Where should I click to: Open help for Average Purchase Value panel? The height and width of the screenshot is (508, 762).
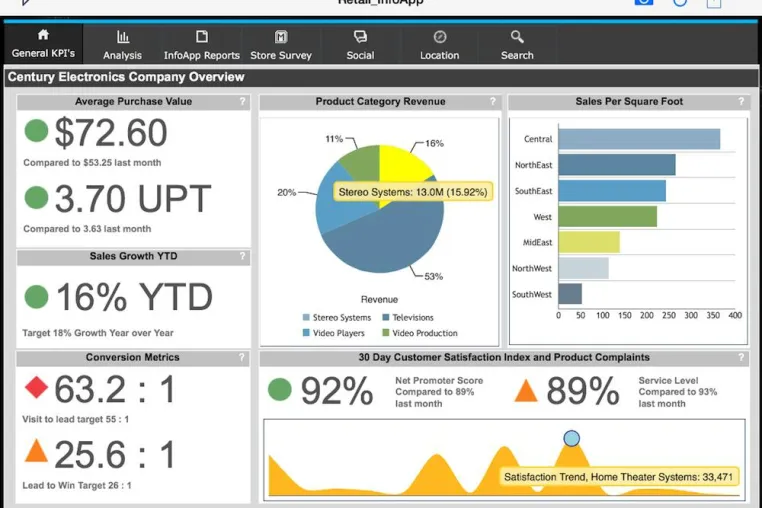(242, 102)
